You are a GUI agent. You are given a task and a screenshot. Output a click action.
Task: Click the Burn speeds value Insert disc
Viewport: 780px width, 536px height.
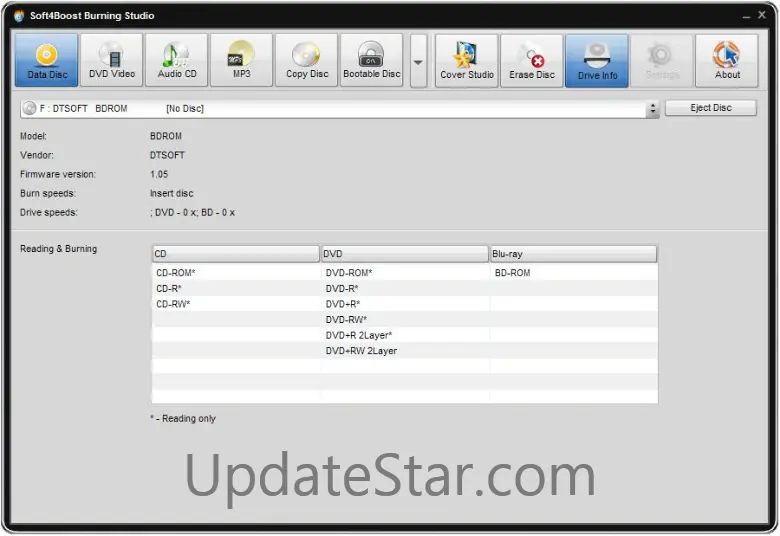[171, 193]
